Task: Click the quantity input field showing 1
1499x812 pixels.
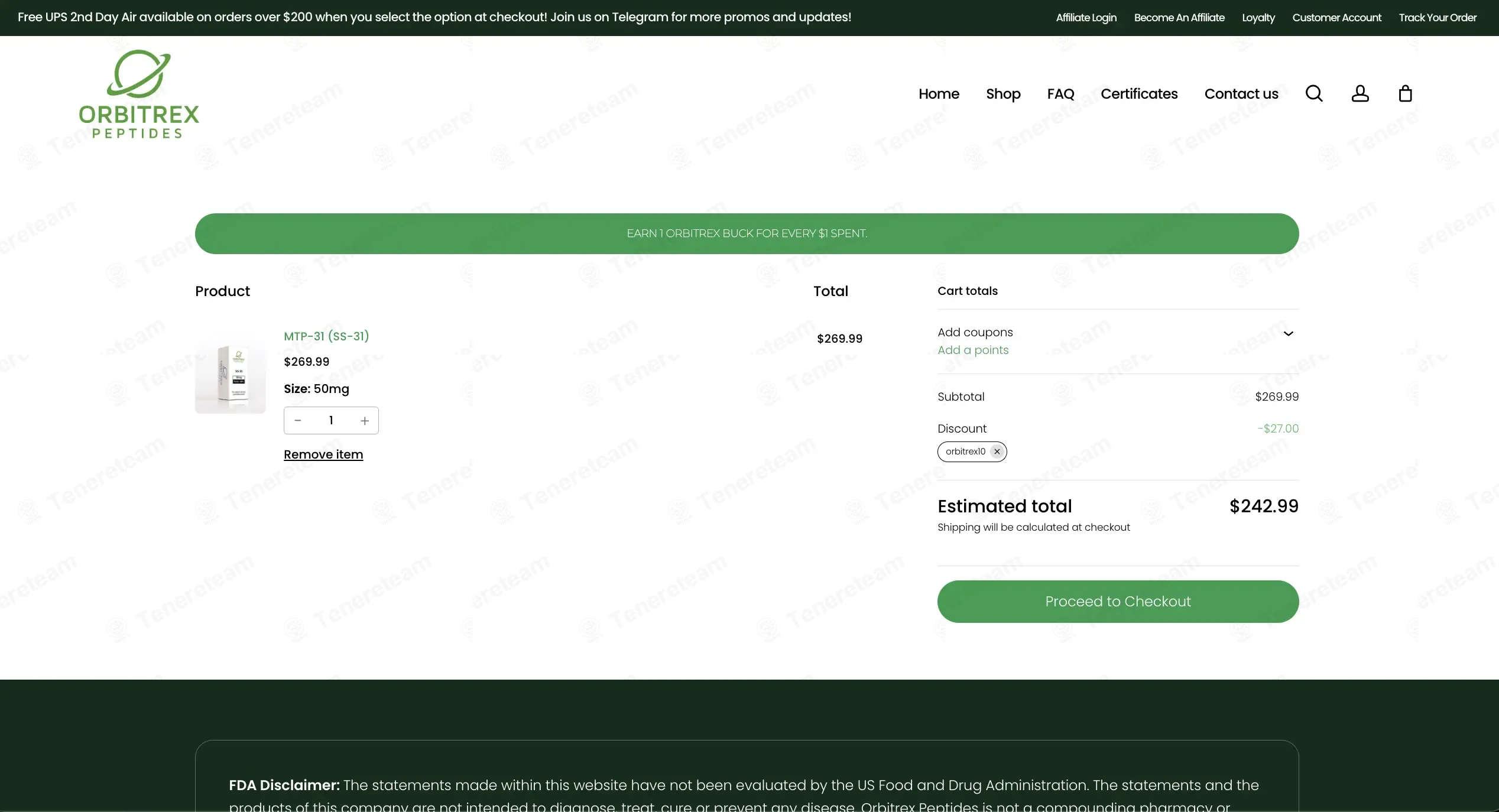Action: [331, 420]
